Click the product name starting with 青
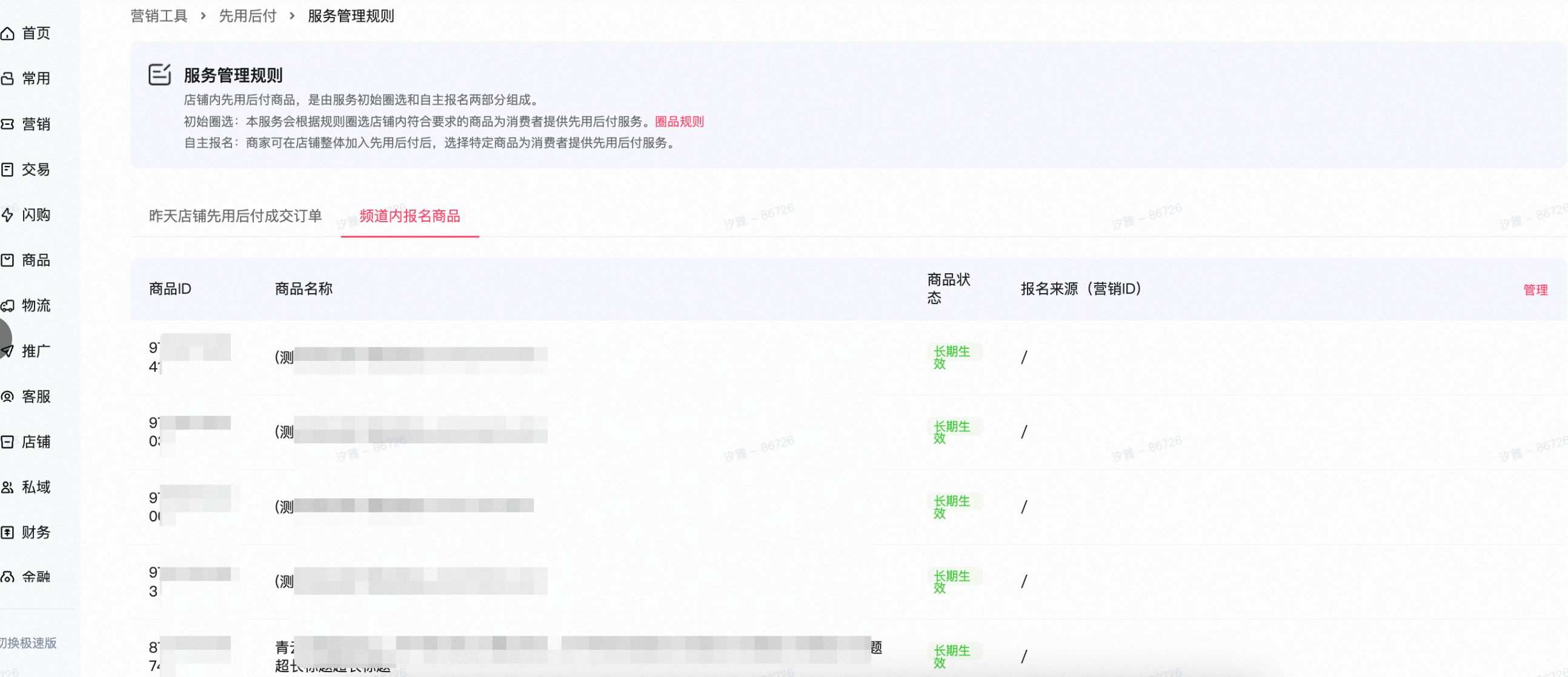This screenshot has width=1568, height=677. pos(578,656)
